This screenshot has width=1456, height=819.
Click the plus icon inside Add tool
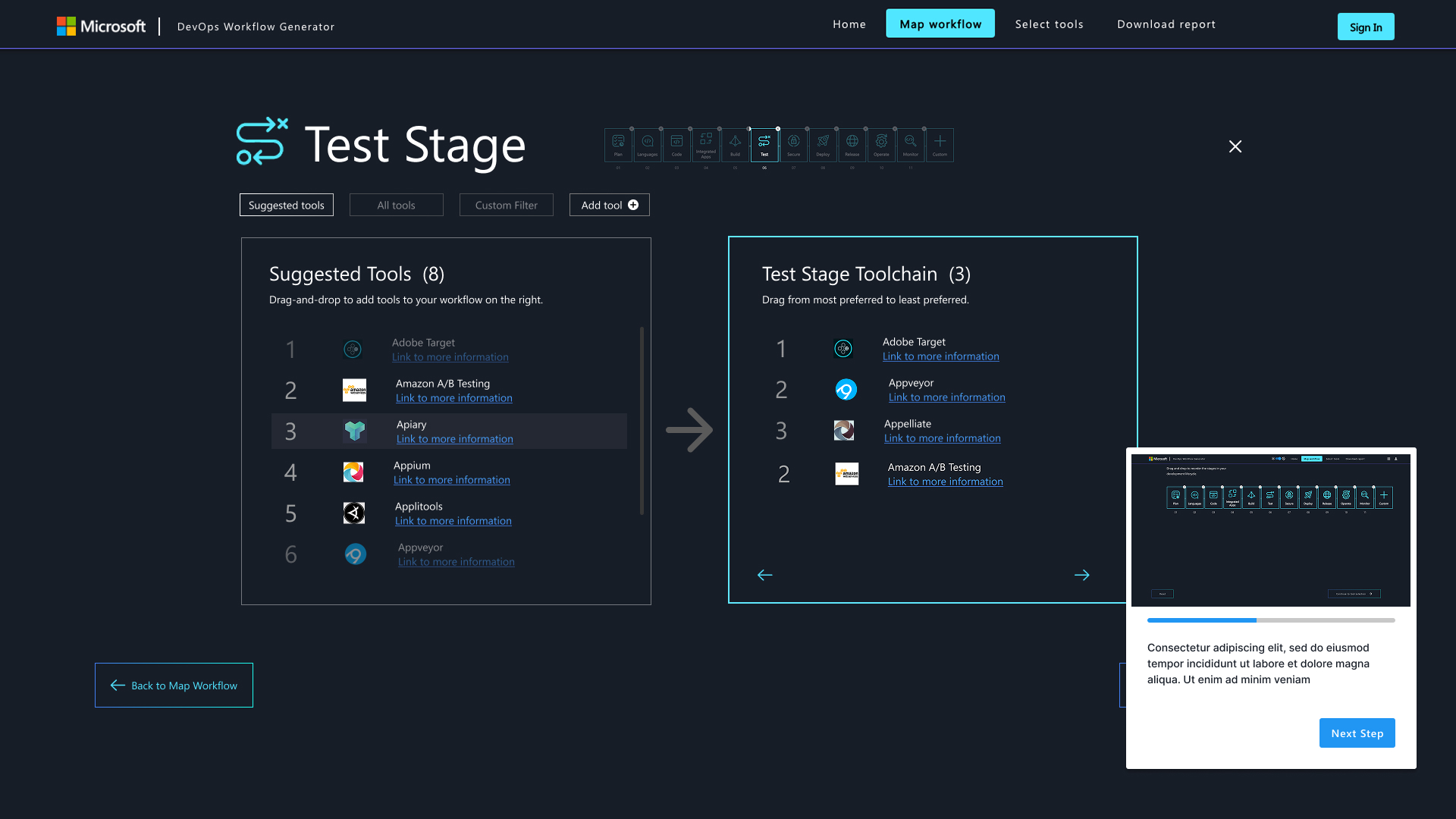pos(633,205)
